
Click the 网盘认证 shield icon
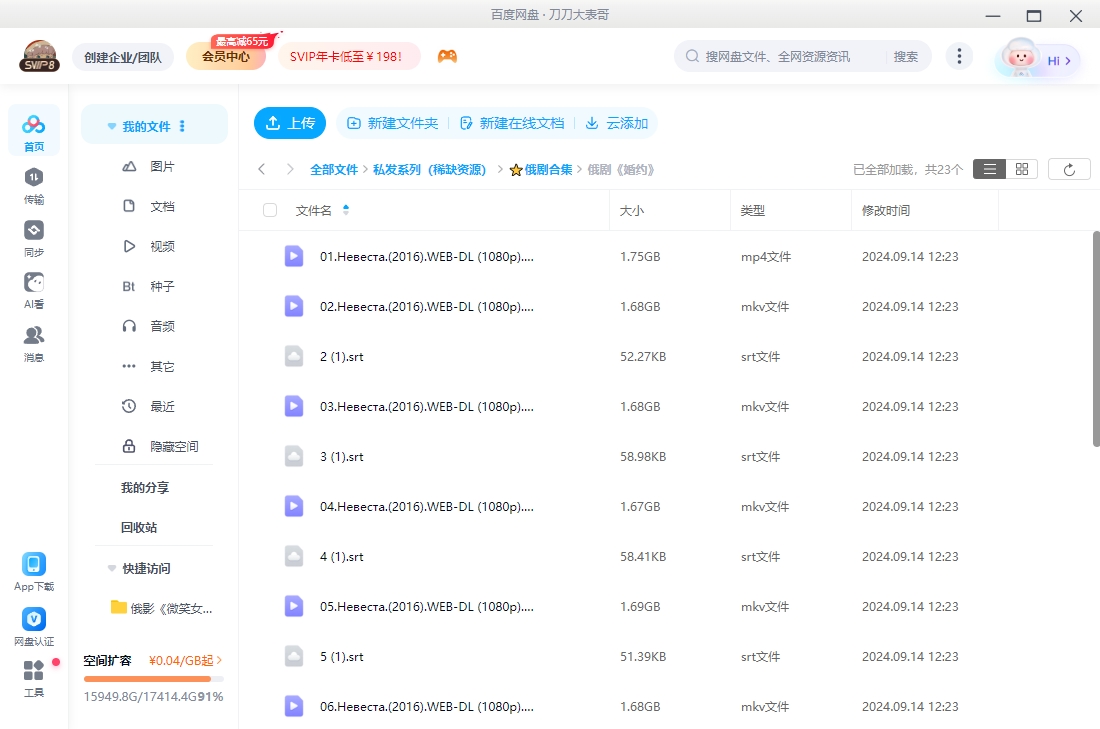(x=34, y=620)
